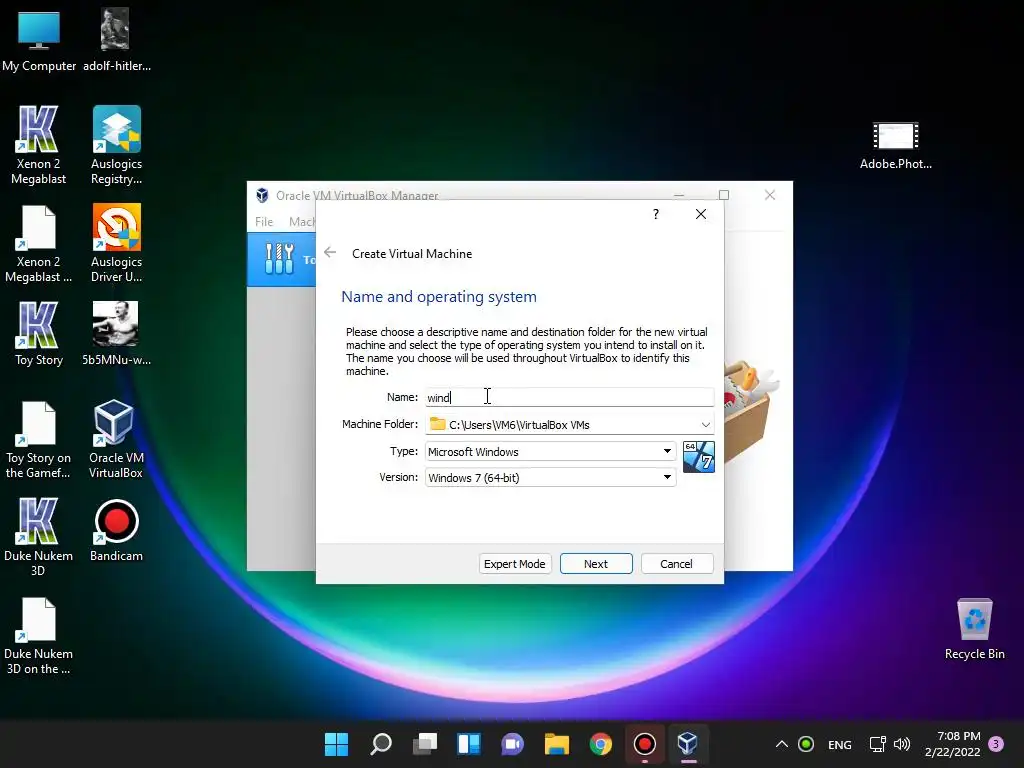Close the Create Virtual Machine dialog
The height and width of the screenshot is (768, 1024).
701,214
